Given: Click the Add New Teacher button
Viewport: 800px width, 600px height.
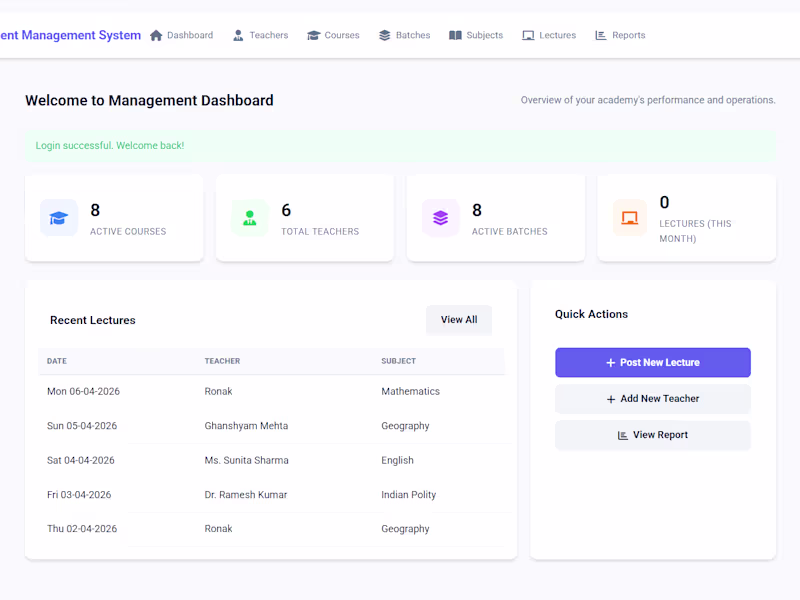Looking at the screenshot, I should pyautogui.click(x=653, y=399).
